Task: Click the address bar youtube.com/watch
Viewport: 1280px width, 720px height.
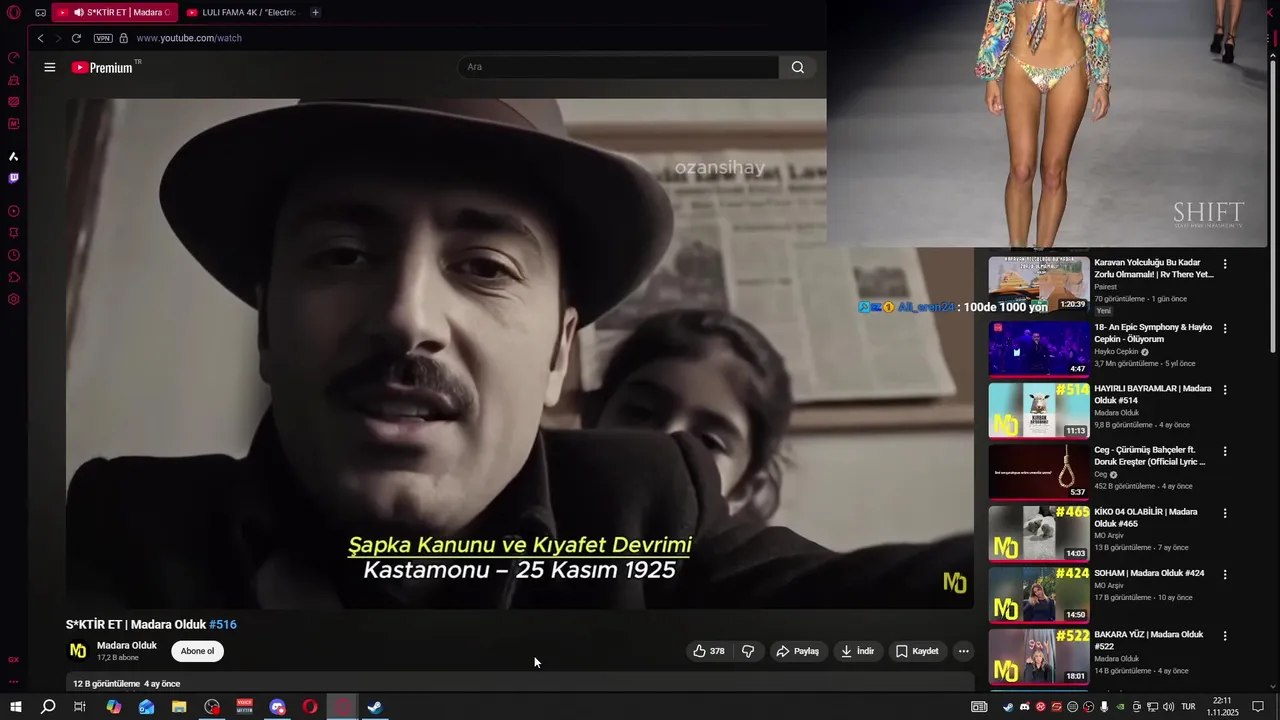Action: (189, 38)
